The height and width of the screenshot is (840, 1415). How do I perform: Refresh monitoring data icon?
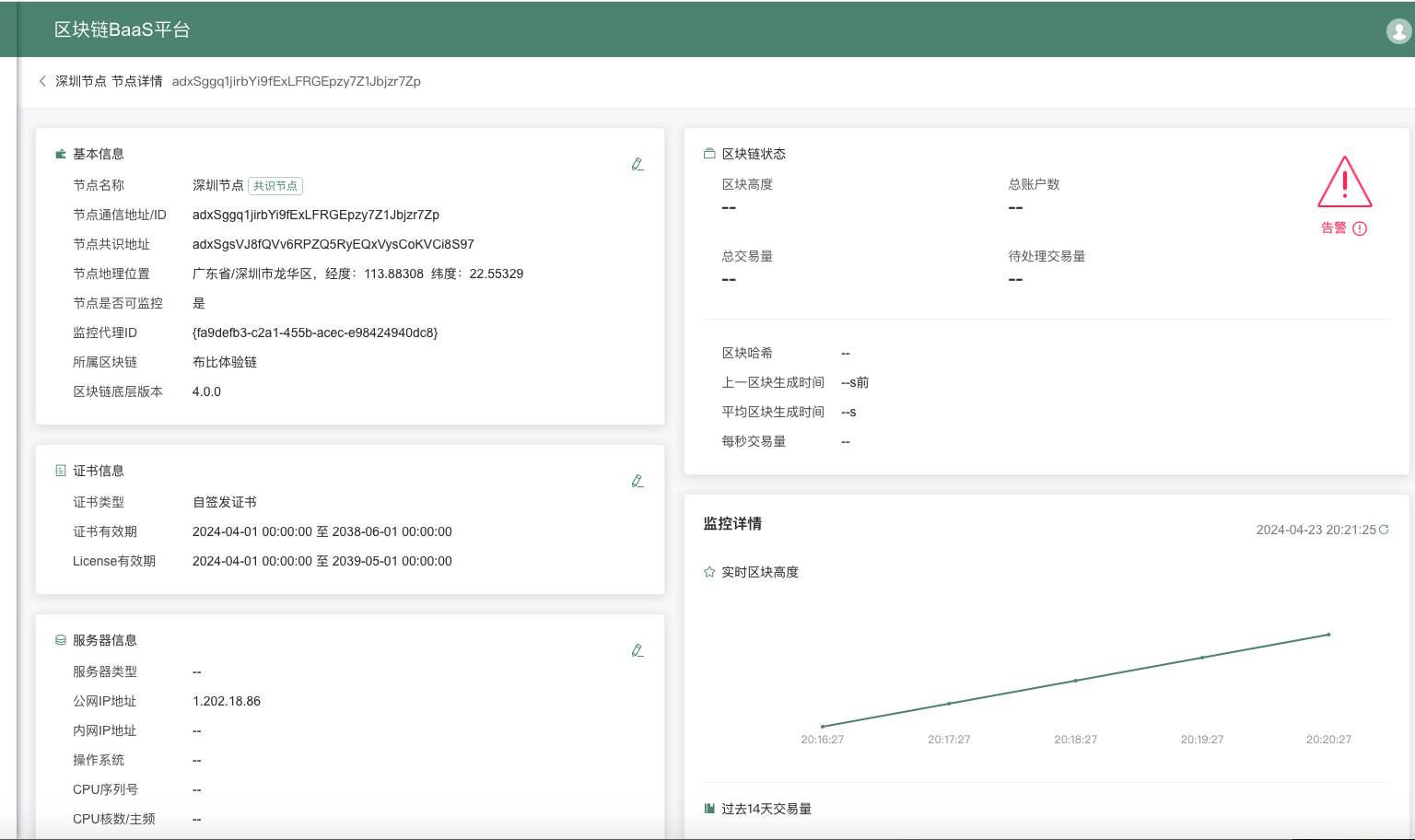pos(1384,530)
